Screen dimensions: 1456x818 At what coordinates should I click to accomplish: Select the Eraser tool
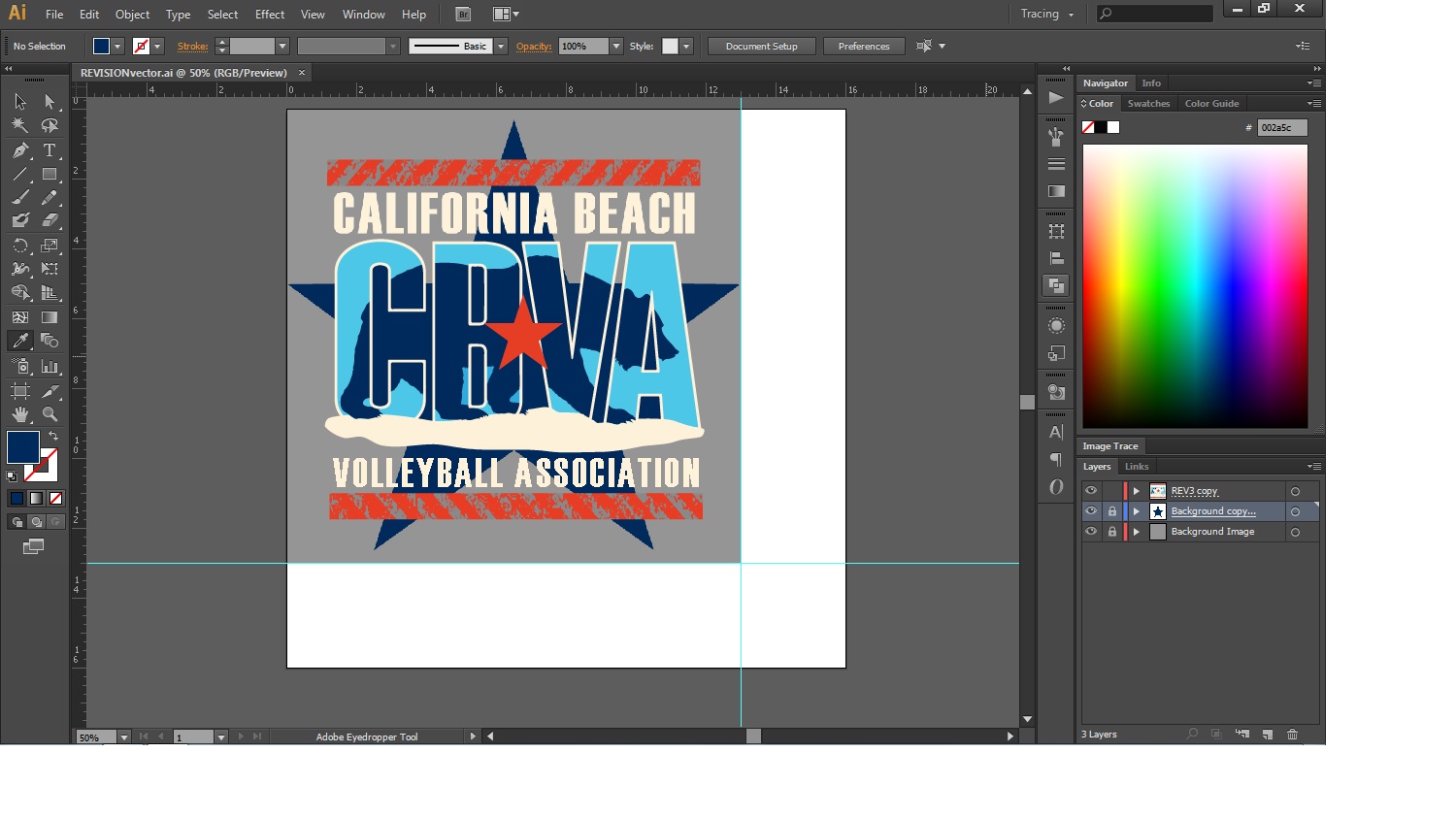point(50,220)
